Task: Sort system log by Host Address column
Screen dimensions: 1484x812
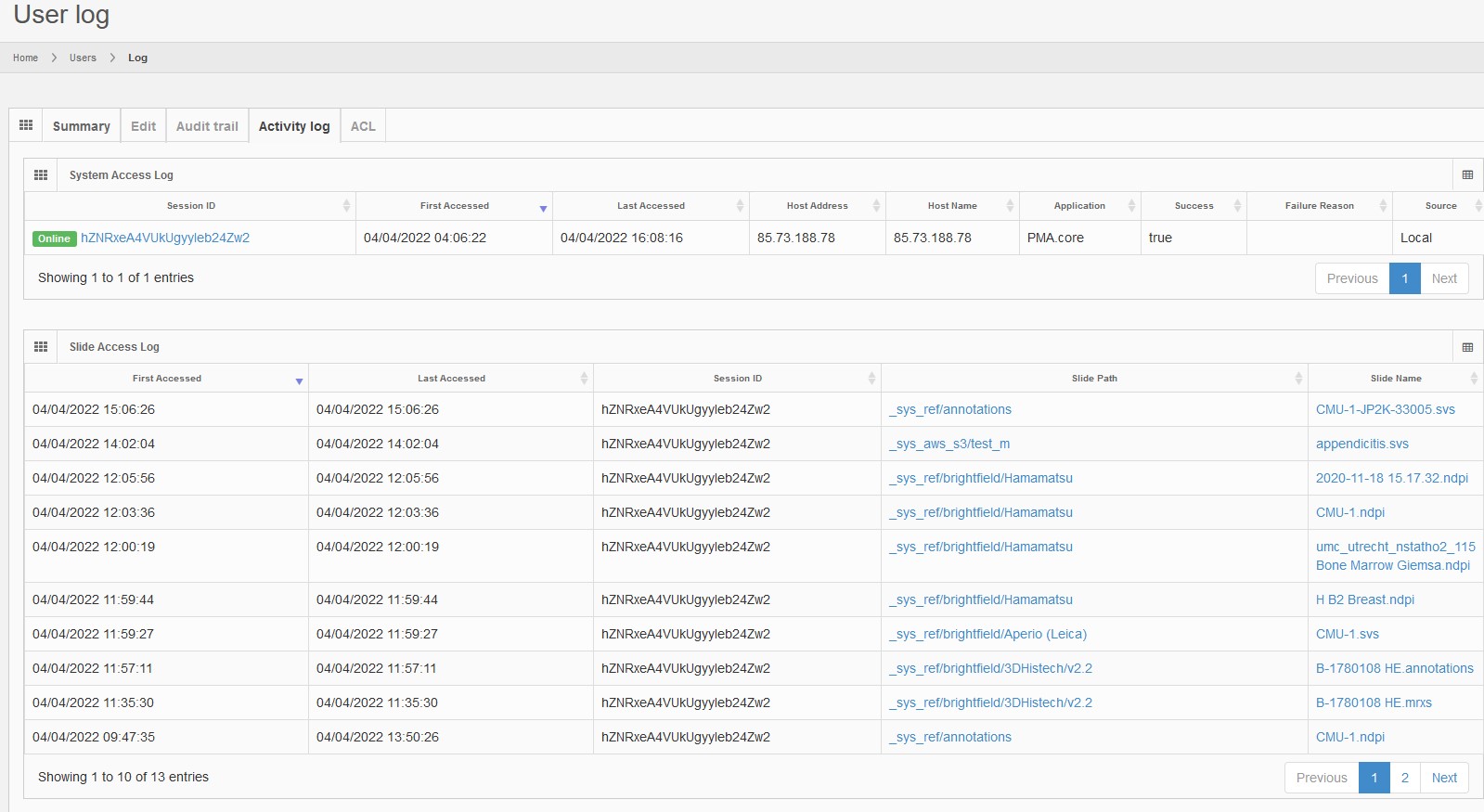Action: click(x=817, y=206)
